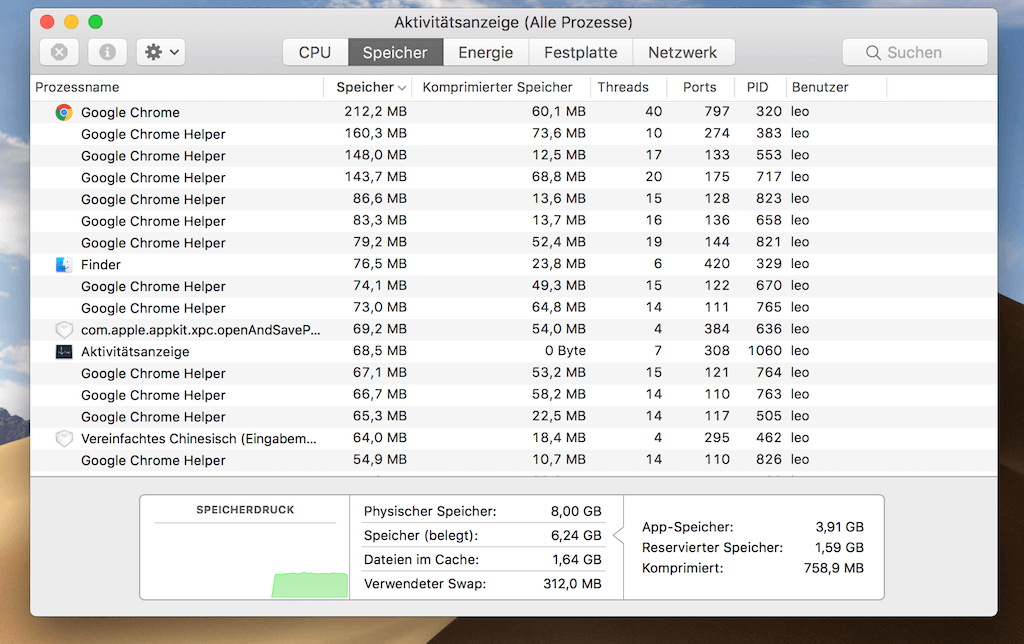Viewport: 1024px width, 644px height.
Task: Click the process info (i) toolbar icon
Action: pos(107,52)
